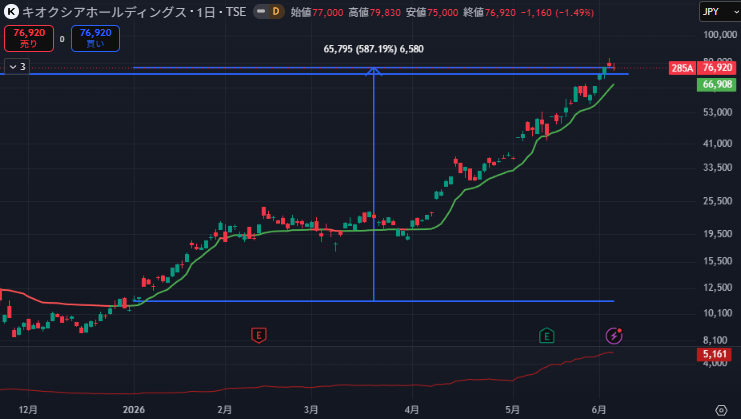Click the market status dash indicator beside D
The image size is (741, 419).
261,12
